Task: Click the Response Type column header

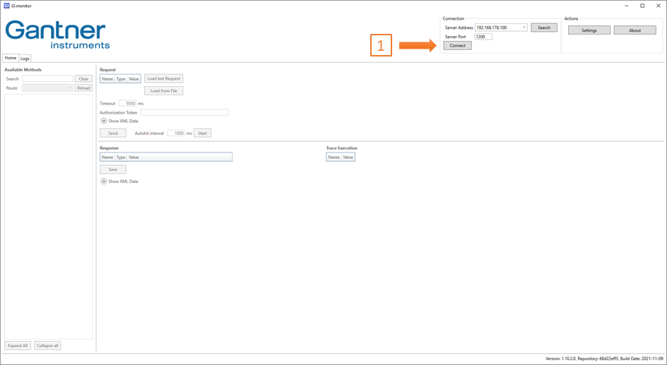Action: 121,157
